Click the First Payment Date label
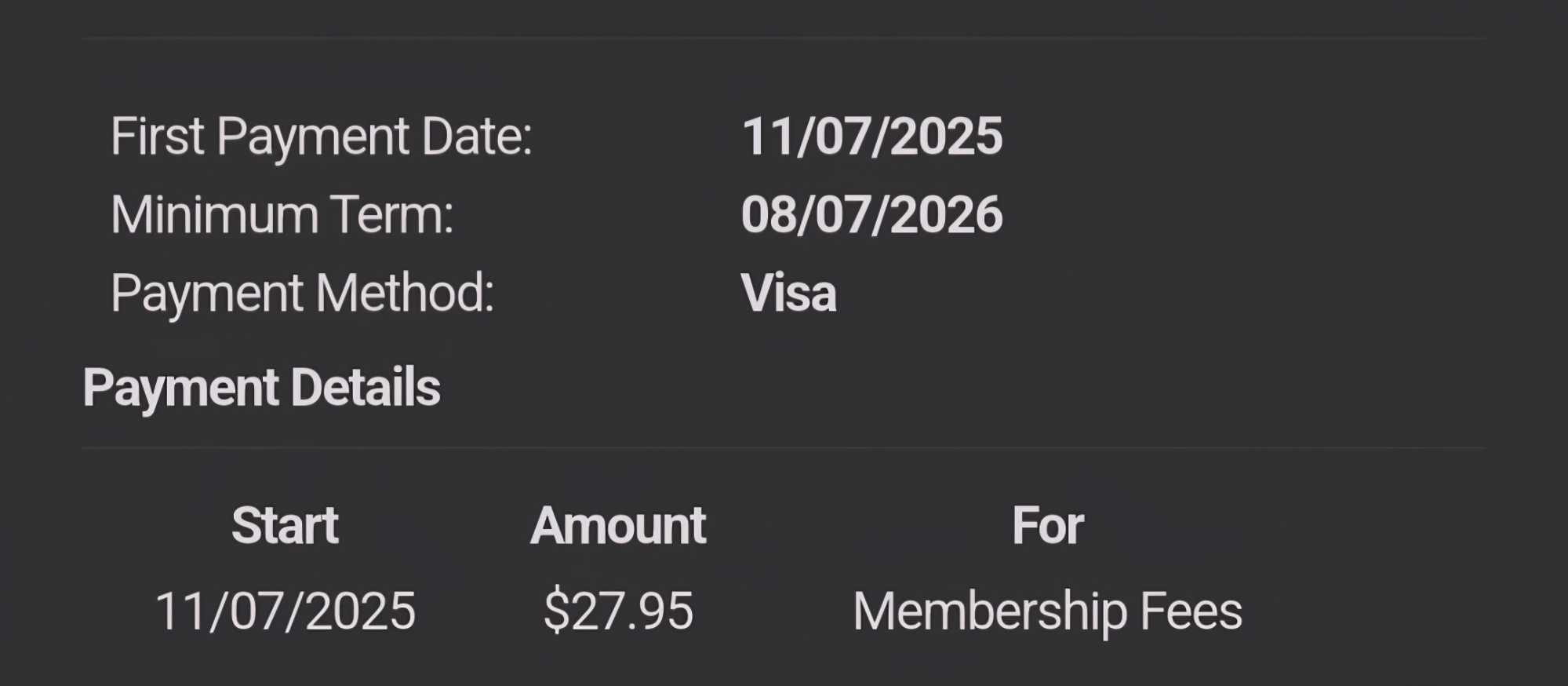 point(322,137)
